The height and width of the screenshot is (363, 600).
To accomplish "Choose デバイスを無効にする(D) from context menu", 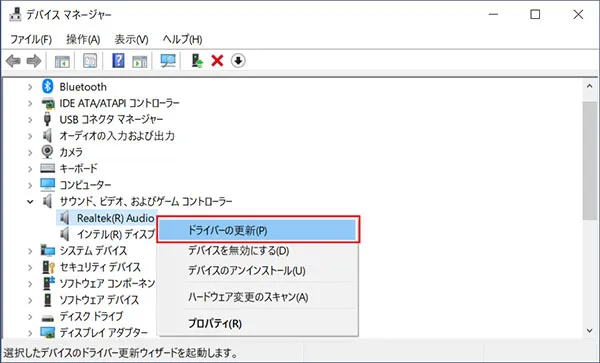I will coord(258,251).
